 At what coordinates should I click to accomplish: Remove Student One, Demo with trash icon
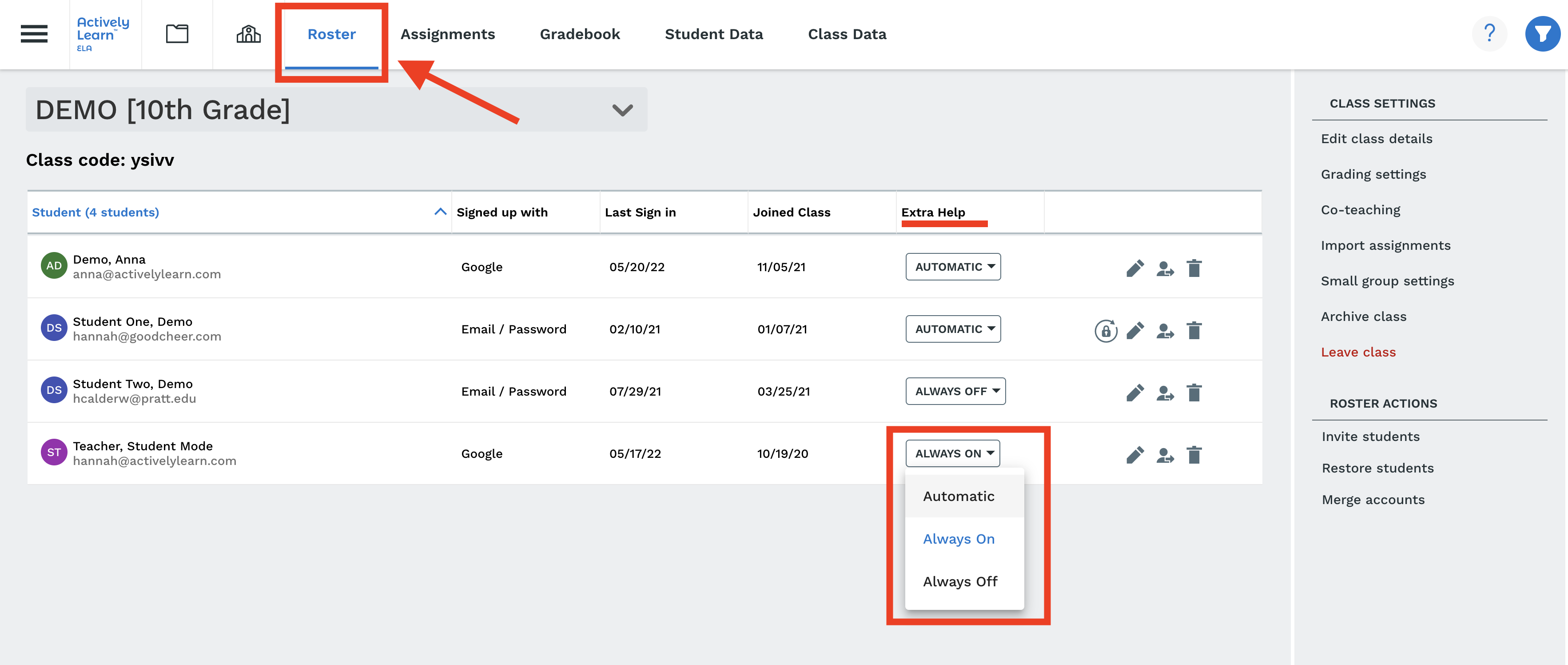[1194, 330]
